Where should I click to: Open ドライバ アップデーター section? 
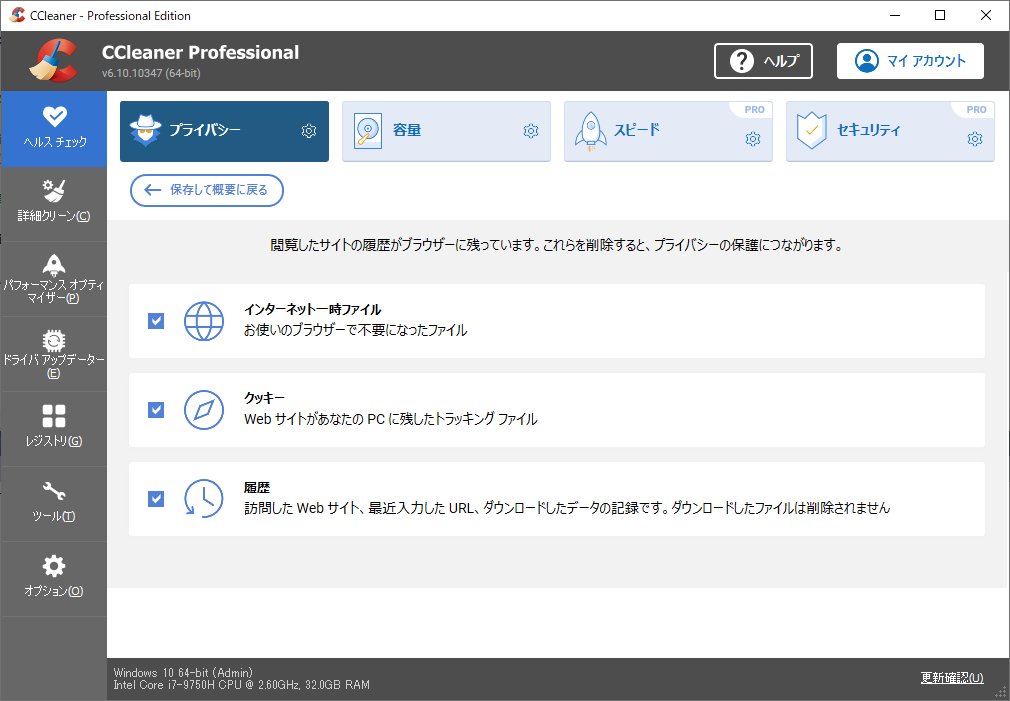pos(54,354)
